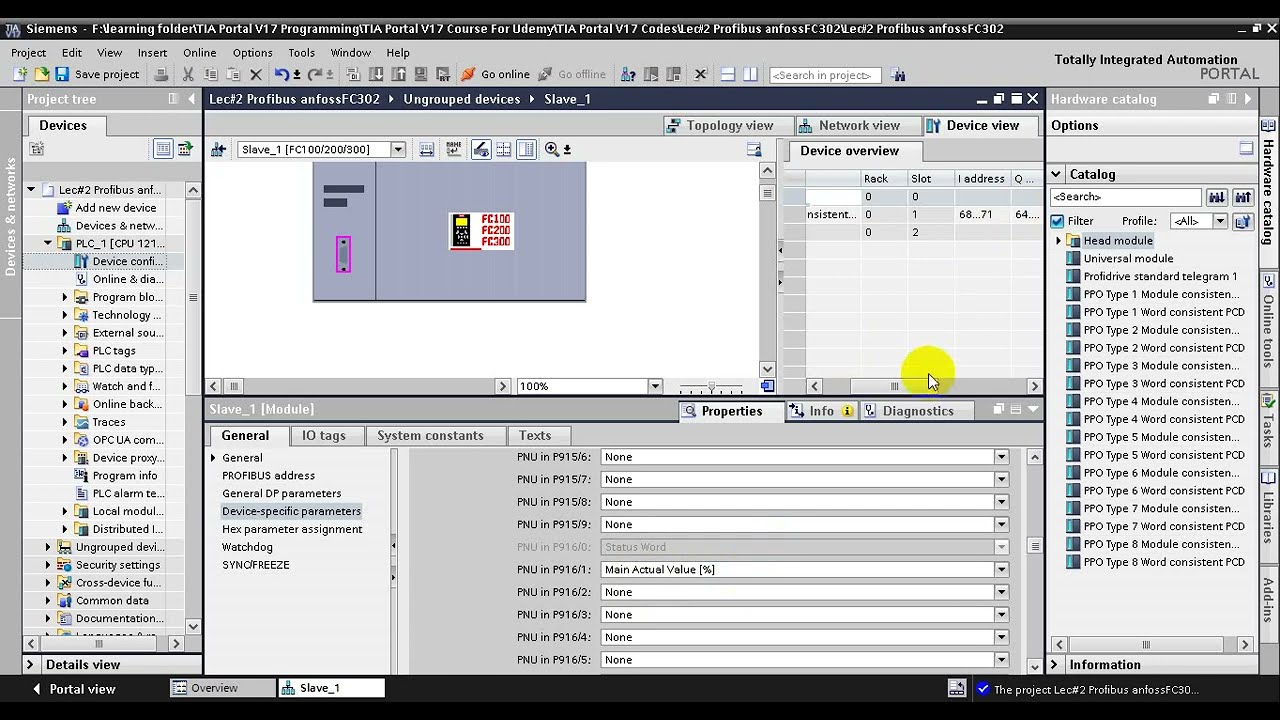Click binoculars search icon next to project search

(898, 75)
